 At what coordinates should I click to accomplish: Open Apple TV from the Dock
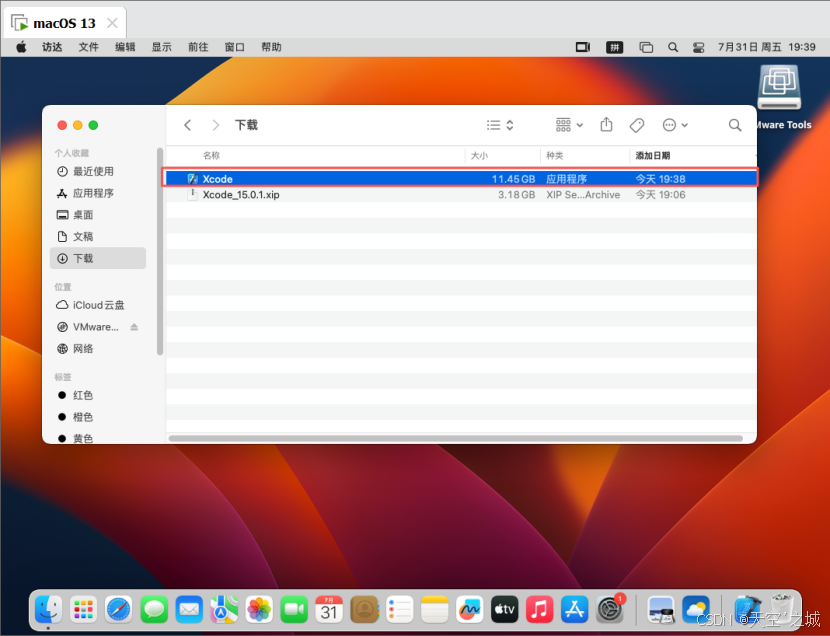(504, 610)
